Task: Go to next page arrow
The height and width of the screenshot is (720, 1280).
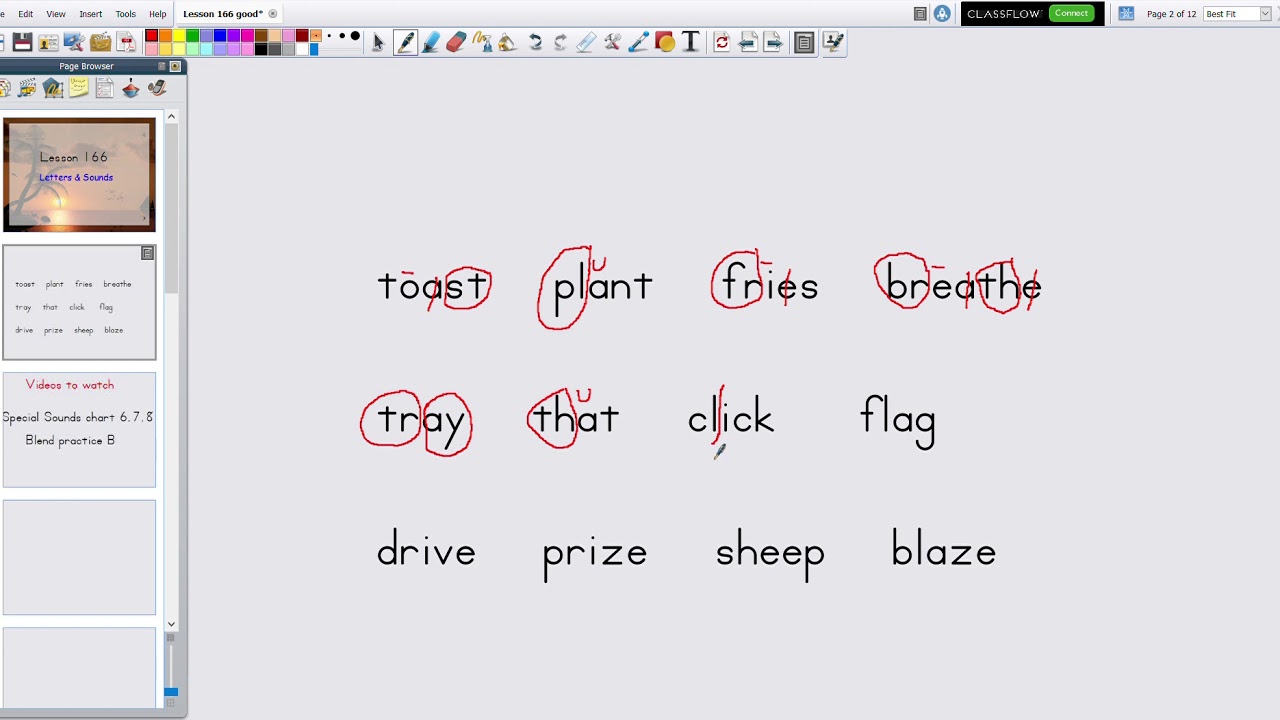Action: [773, 42]
